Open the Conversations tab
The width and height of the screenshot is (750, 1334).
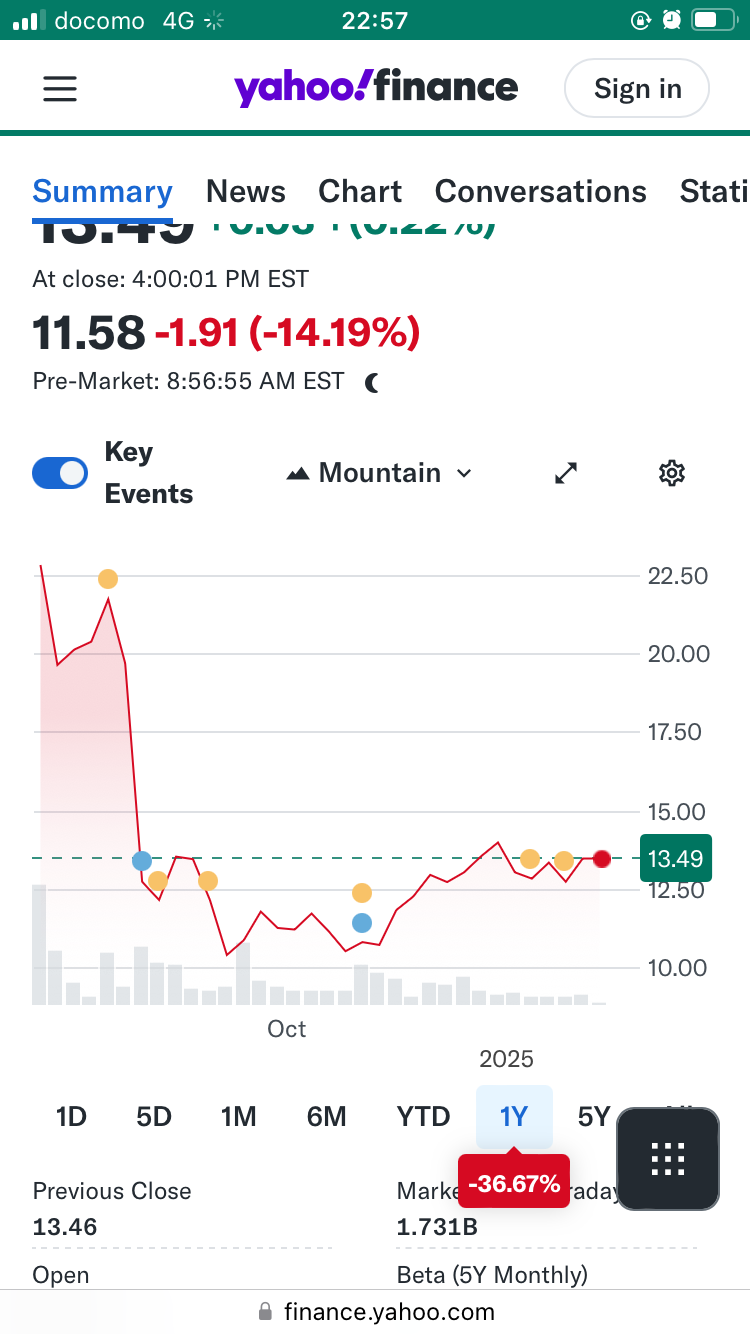point(540,191)
